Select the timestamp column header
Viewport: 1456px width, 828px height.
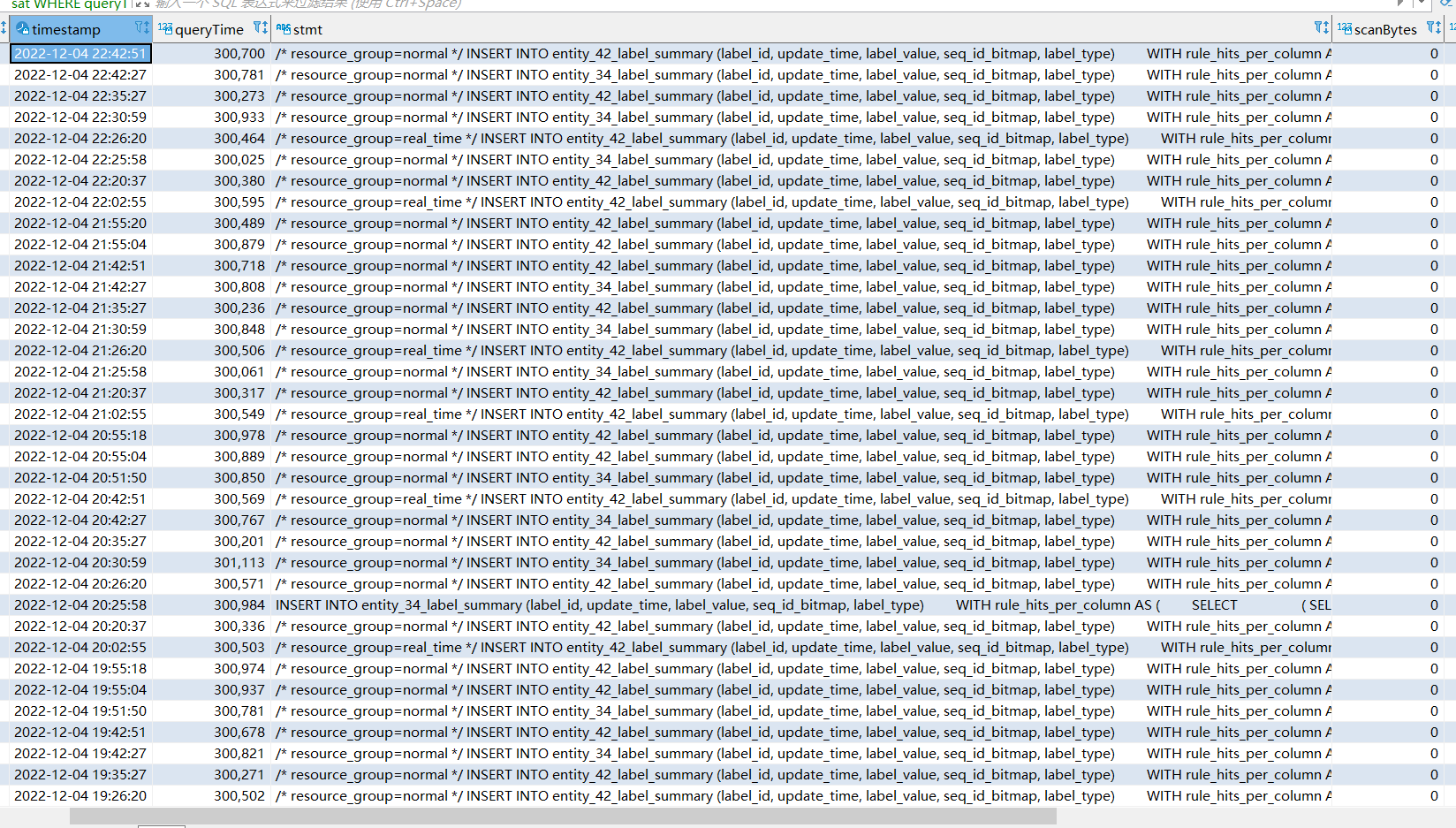pyautogui.click(x=80, y=29)
